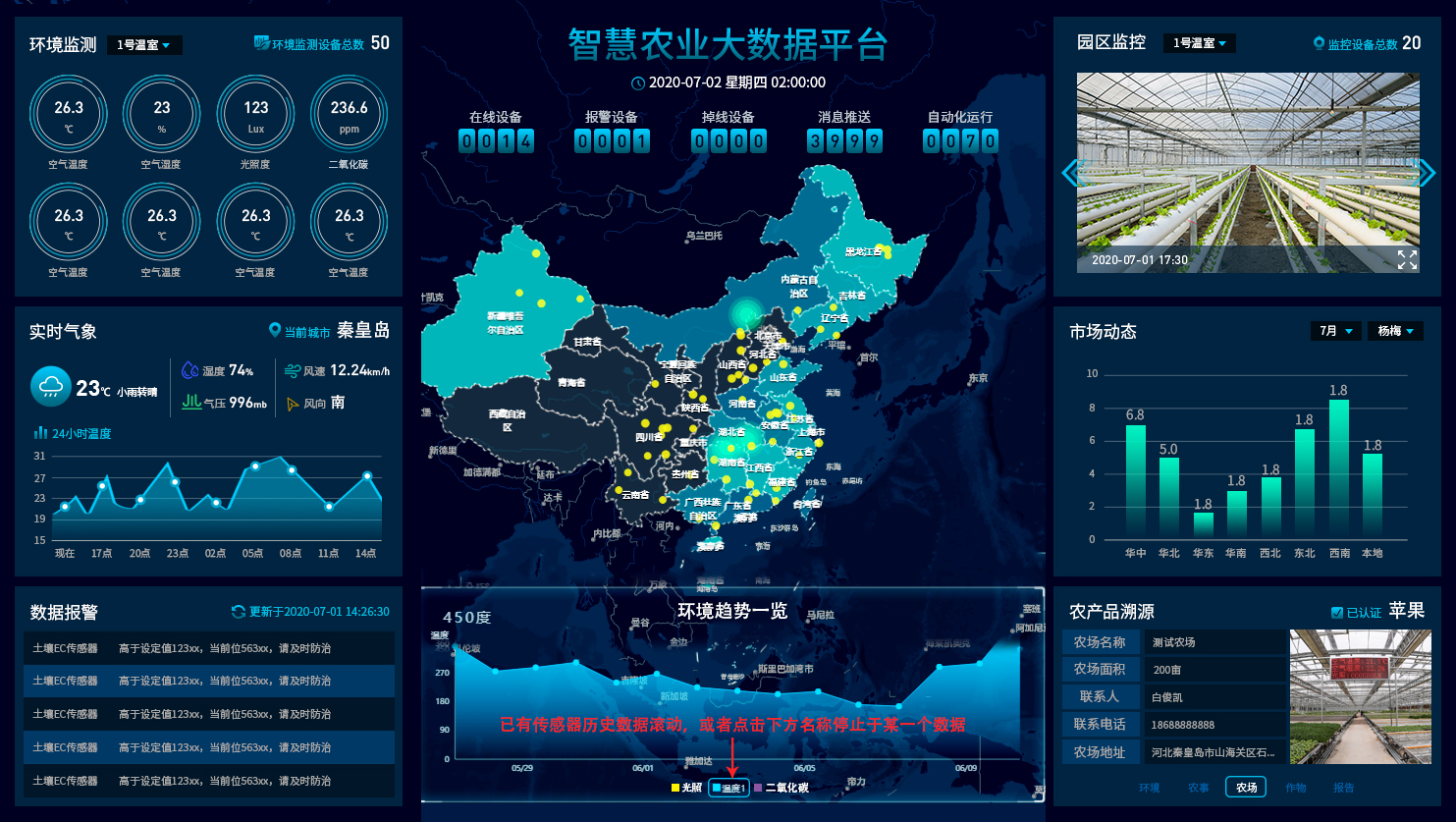Click the greenhouse monitoring video image
Screen dimensions: 1456x822
pos(1248,173)
